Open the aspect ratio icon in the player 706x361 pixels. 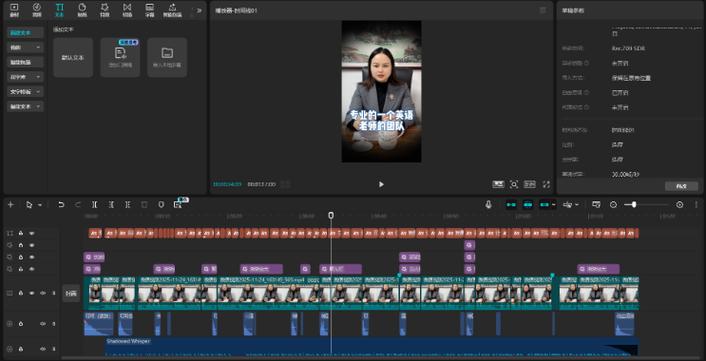(x=530, y=184)
